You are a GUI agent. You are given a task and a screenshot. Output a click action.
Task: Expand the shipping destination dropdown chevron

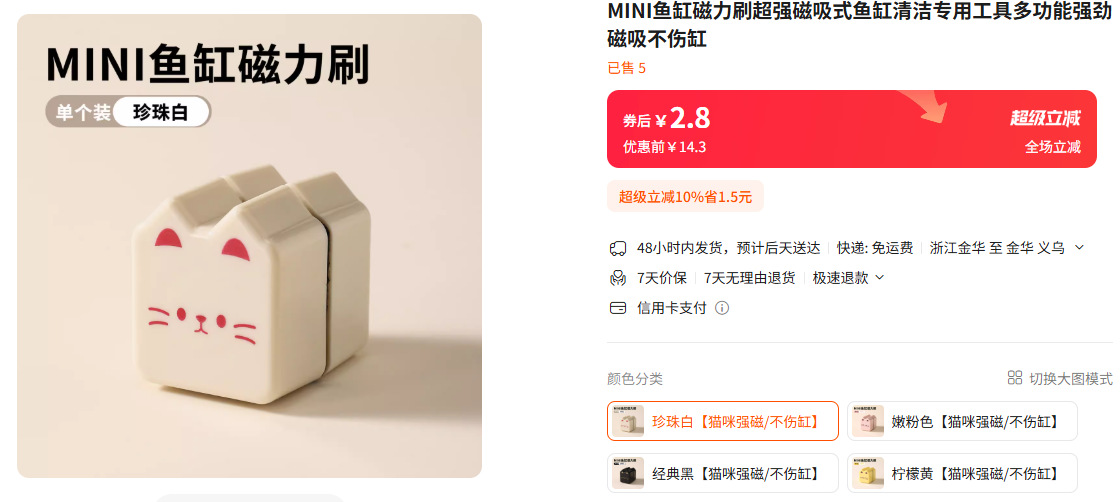pos(1079,248)
